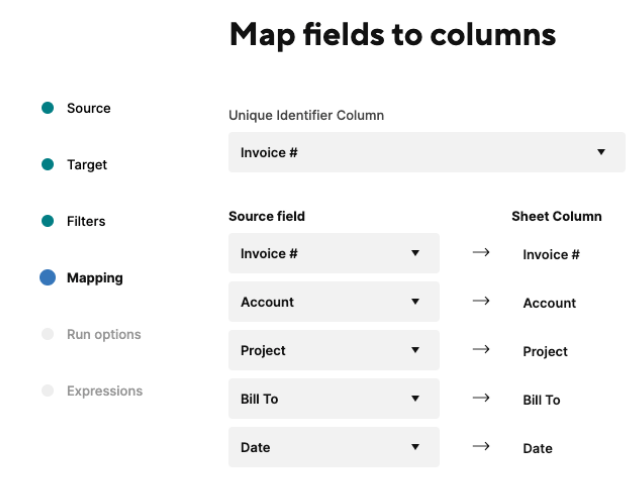Expand the Invoice # source field dropdown
This screenshot has width=630, height=478.
point(415,254)
